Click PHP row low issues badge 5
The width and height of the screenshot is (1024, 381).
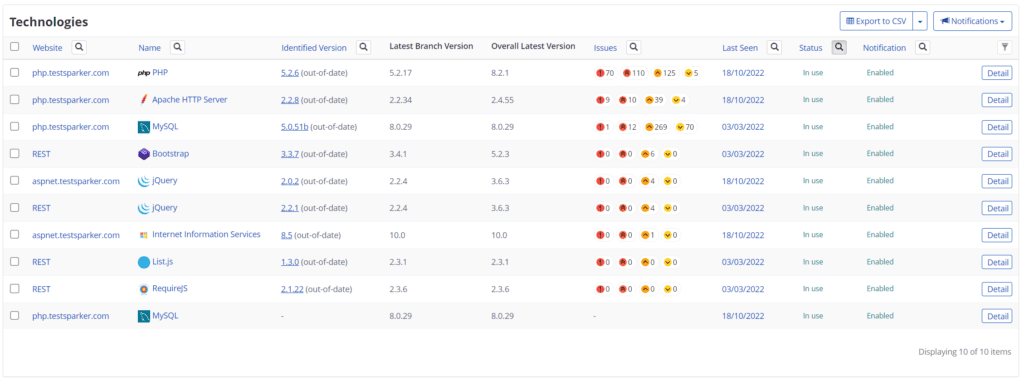(691, 73)
